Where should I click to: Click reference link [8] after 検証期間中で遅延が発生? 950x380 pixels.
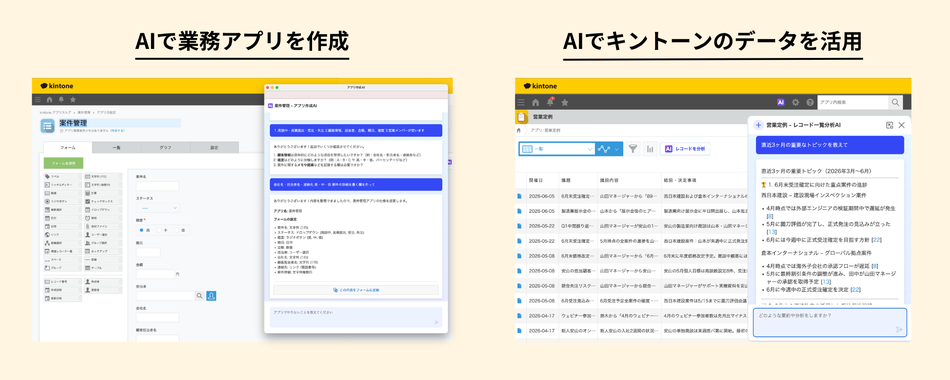[x=770, y=216]
